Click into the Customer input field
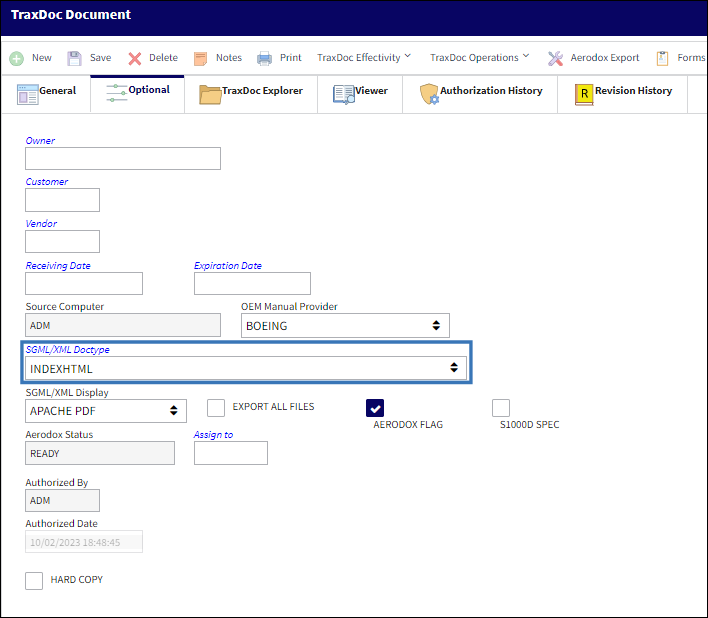The width and height of the screenshot is (708, 618). pos(62,200)
